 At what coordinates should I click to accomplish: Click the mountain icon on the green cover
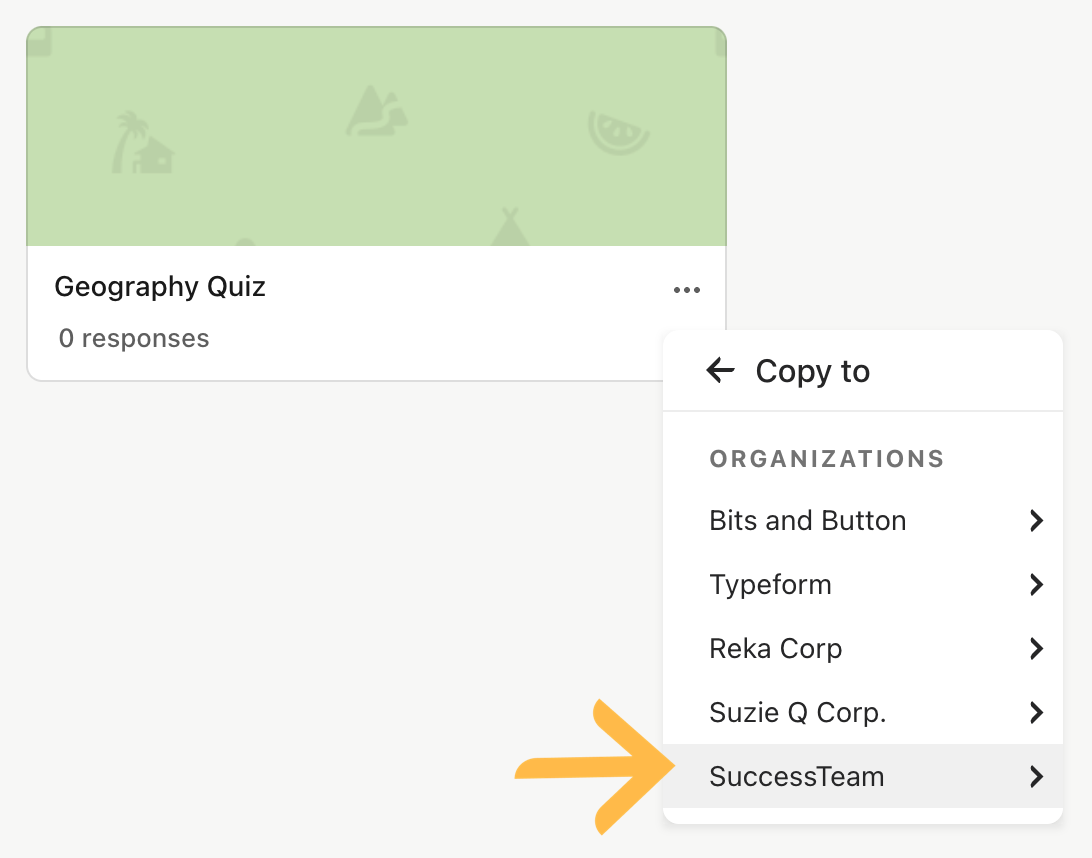click(x=377, y=111)
